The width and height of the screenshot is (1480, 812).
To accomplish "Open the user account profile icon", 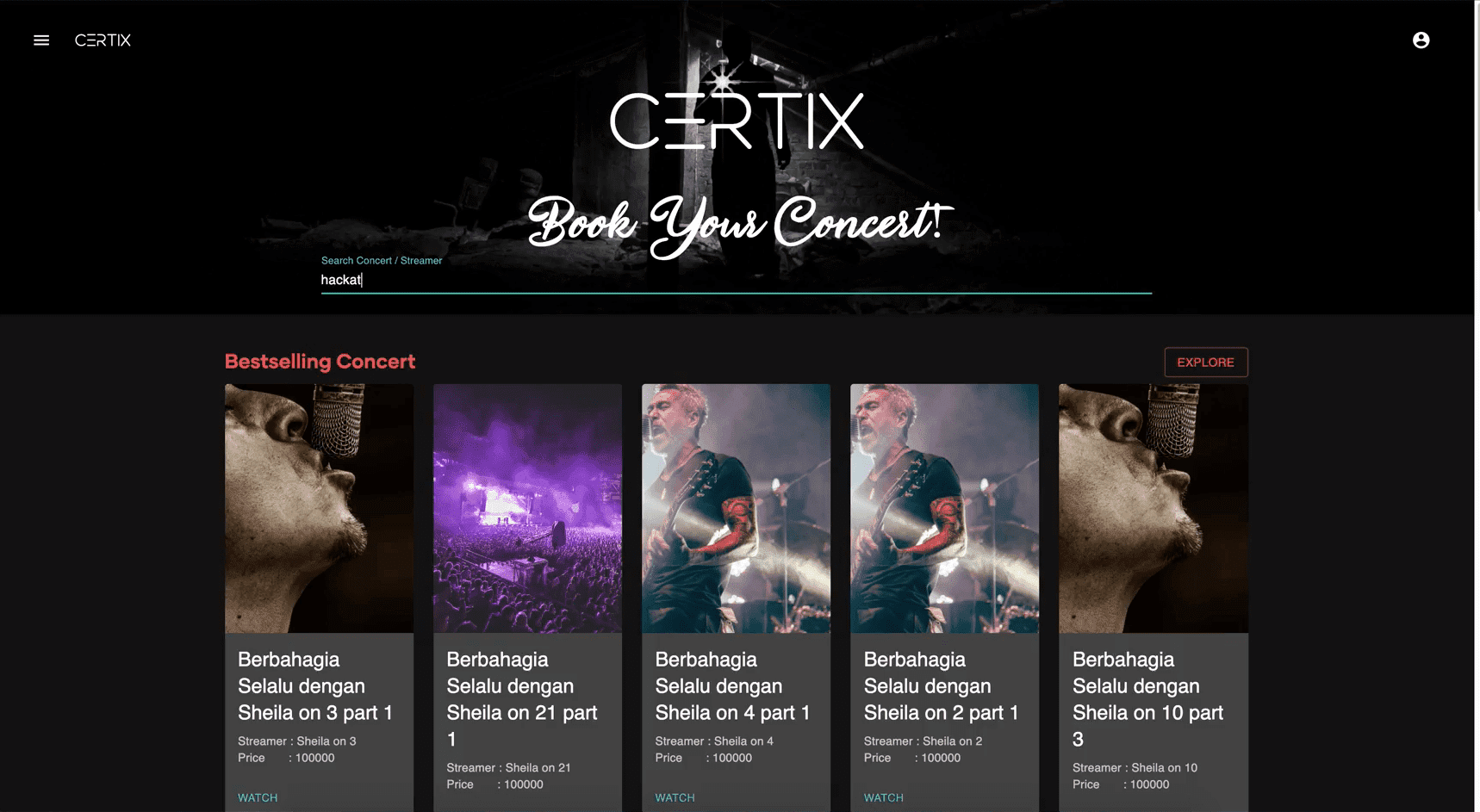I will [1421, 40].
